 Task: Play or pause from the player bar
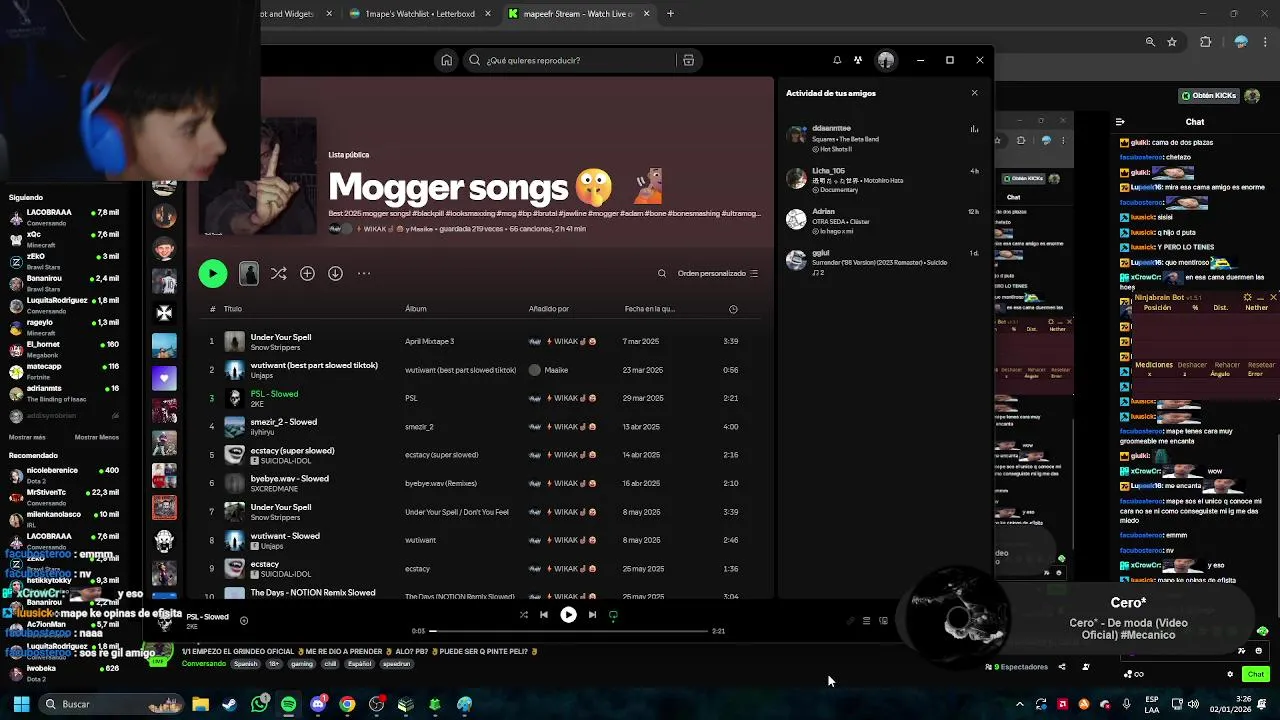click(x=568, y=615)
